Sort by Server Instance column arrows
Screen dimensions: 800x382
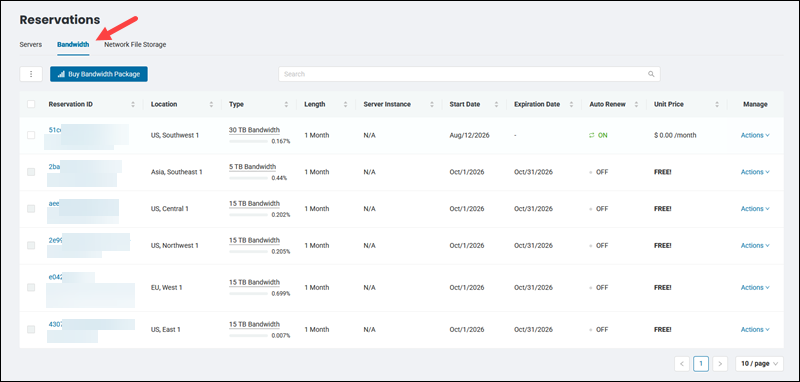(x=432, y=104)
